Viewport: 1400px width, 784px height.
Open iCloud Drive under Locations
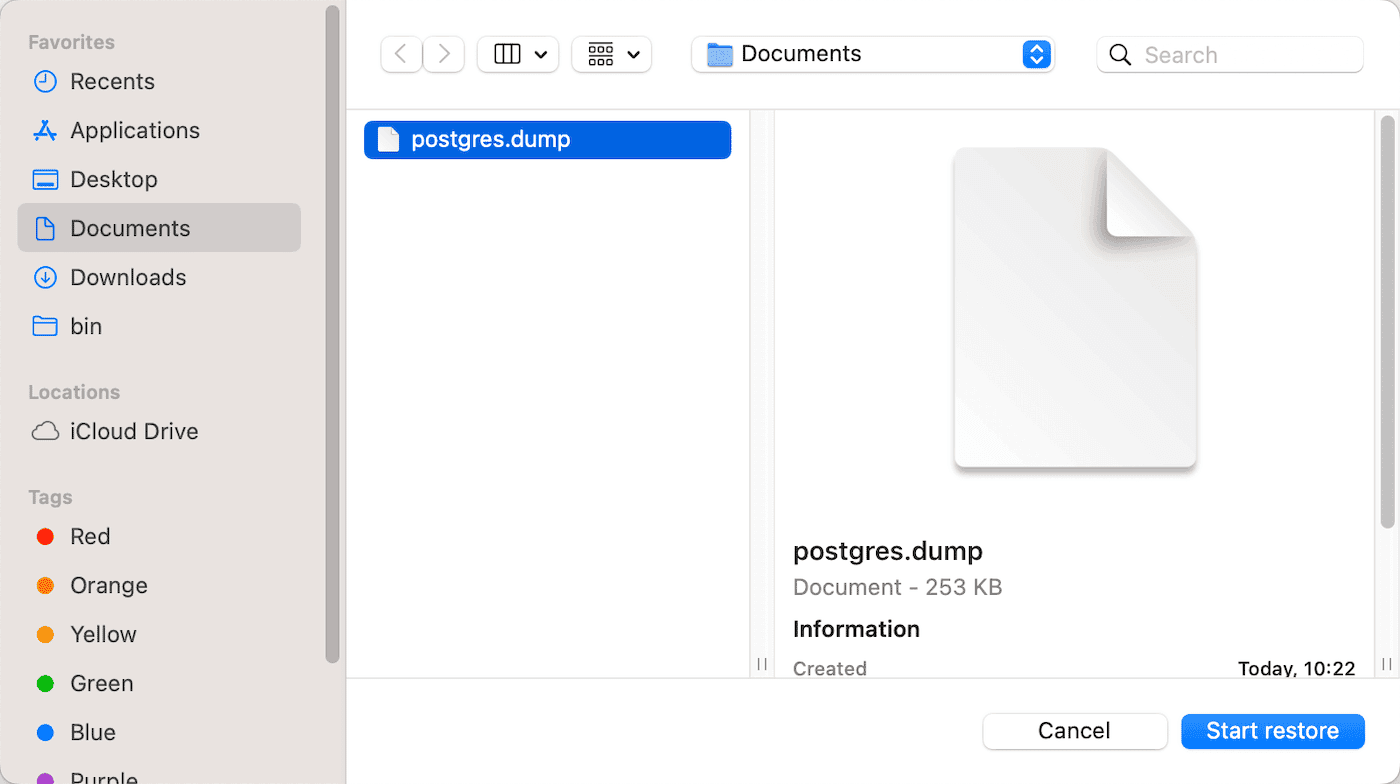134,431
